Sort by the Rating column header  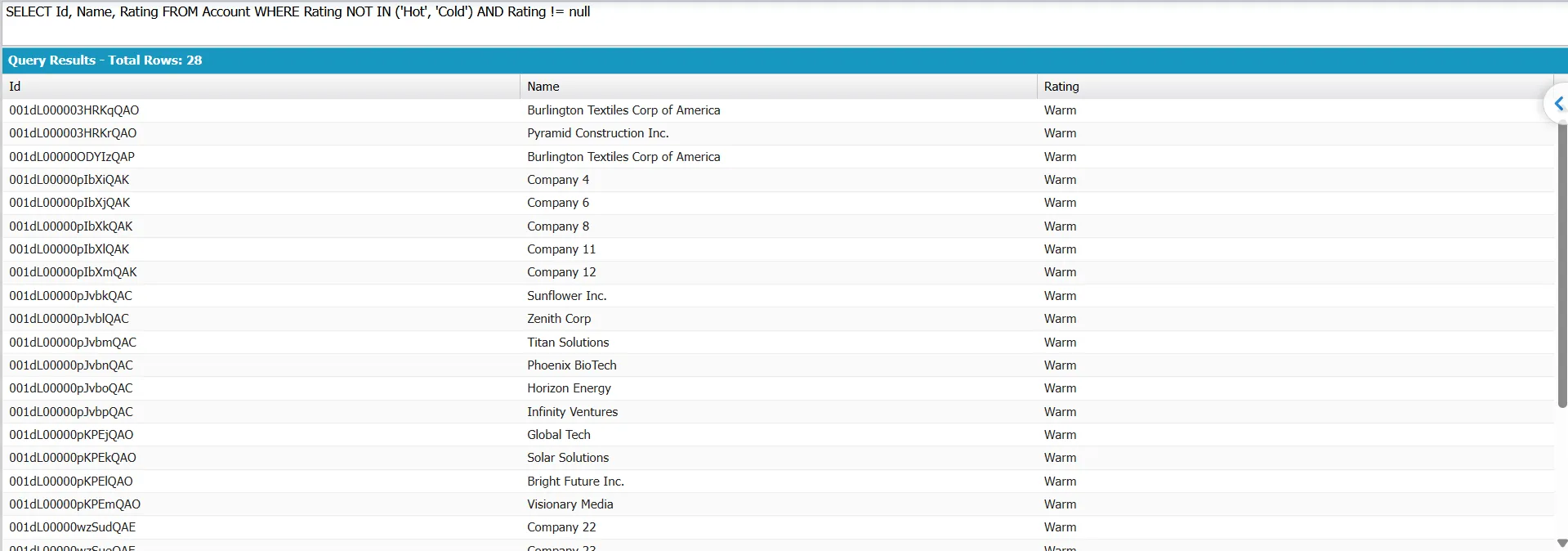[x=1295, y=87]
